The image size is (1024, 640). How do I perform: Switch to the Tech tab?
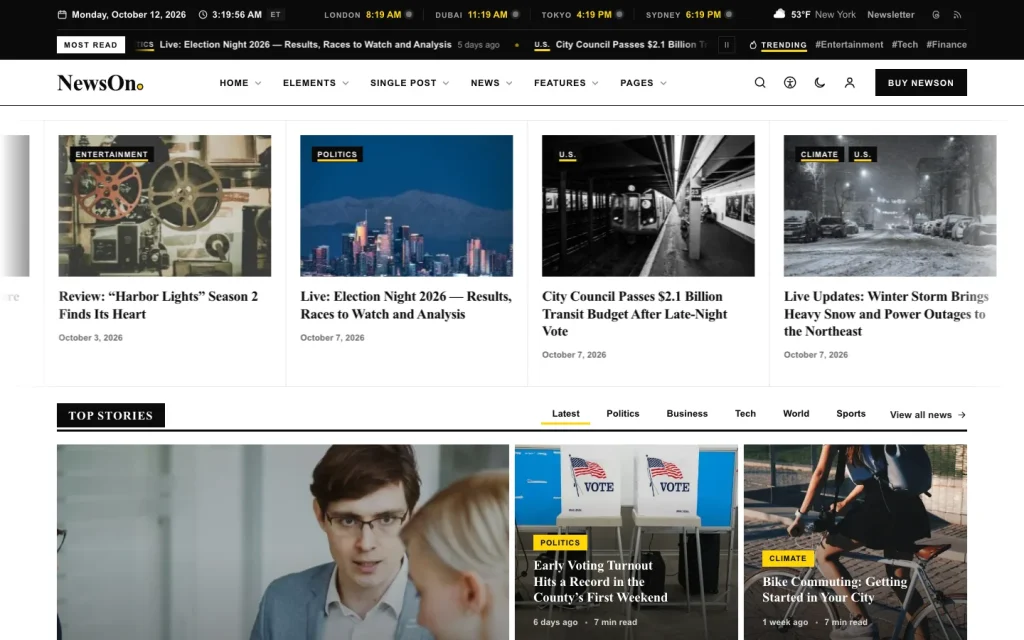(745, 414)
